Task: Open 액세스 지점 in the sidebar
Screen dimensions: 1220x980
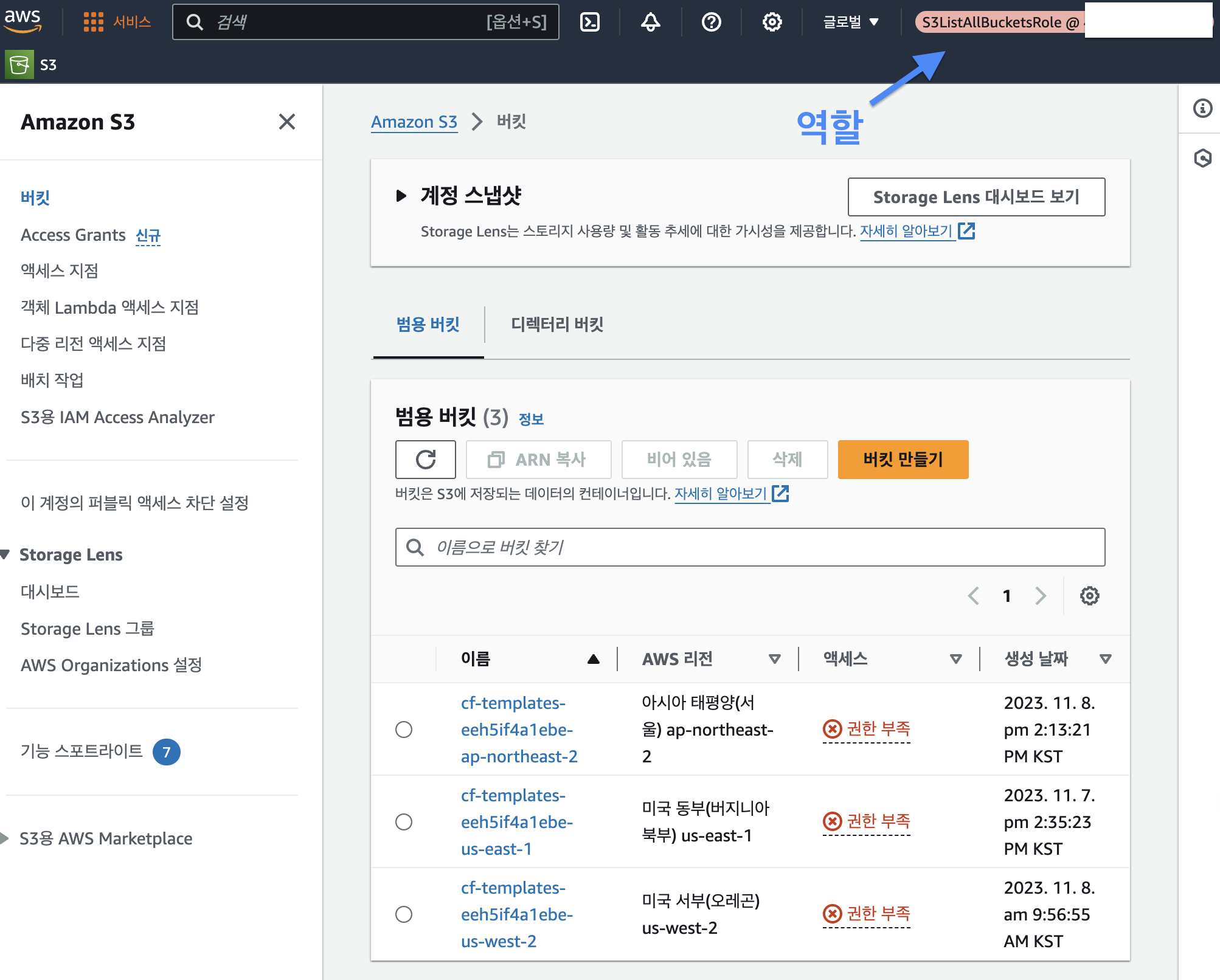Action: [x=60, y=271]
